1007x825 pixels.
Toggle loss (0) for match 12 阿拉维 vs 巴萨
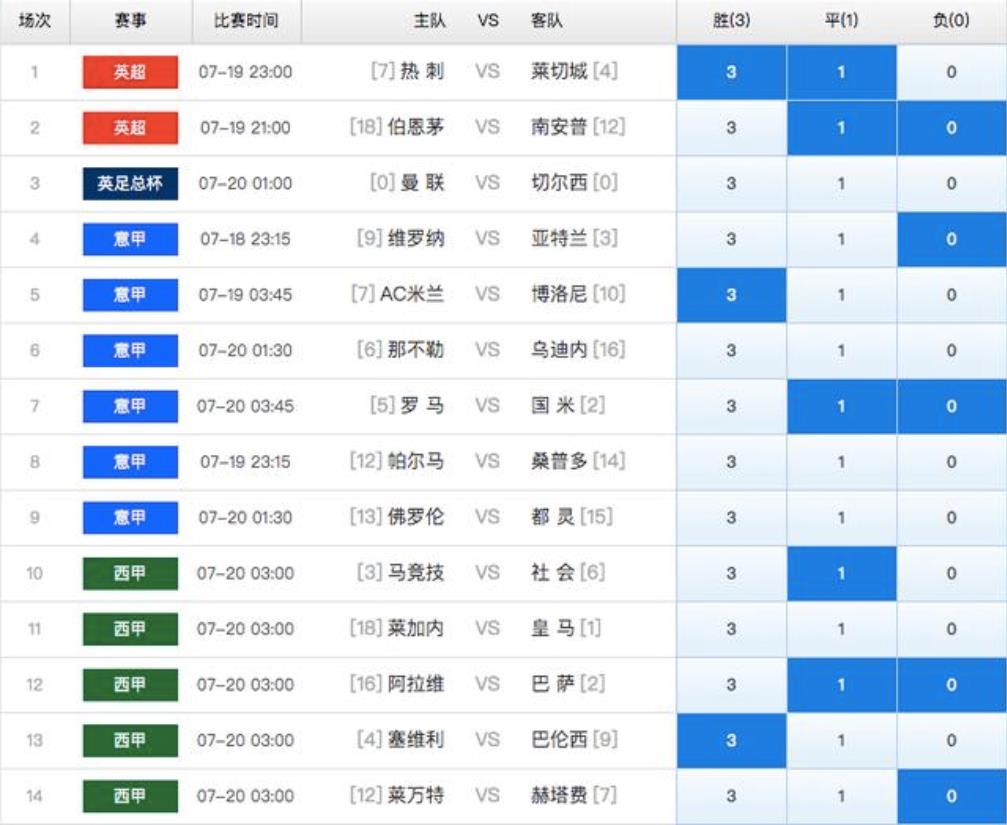click(x=952, y=685)
